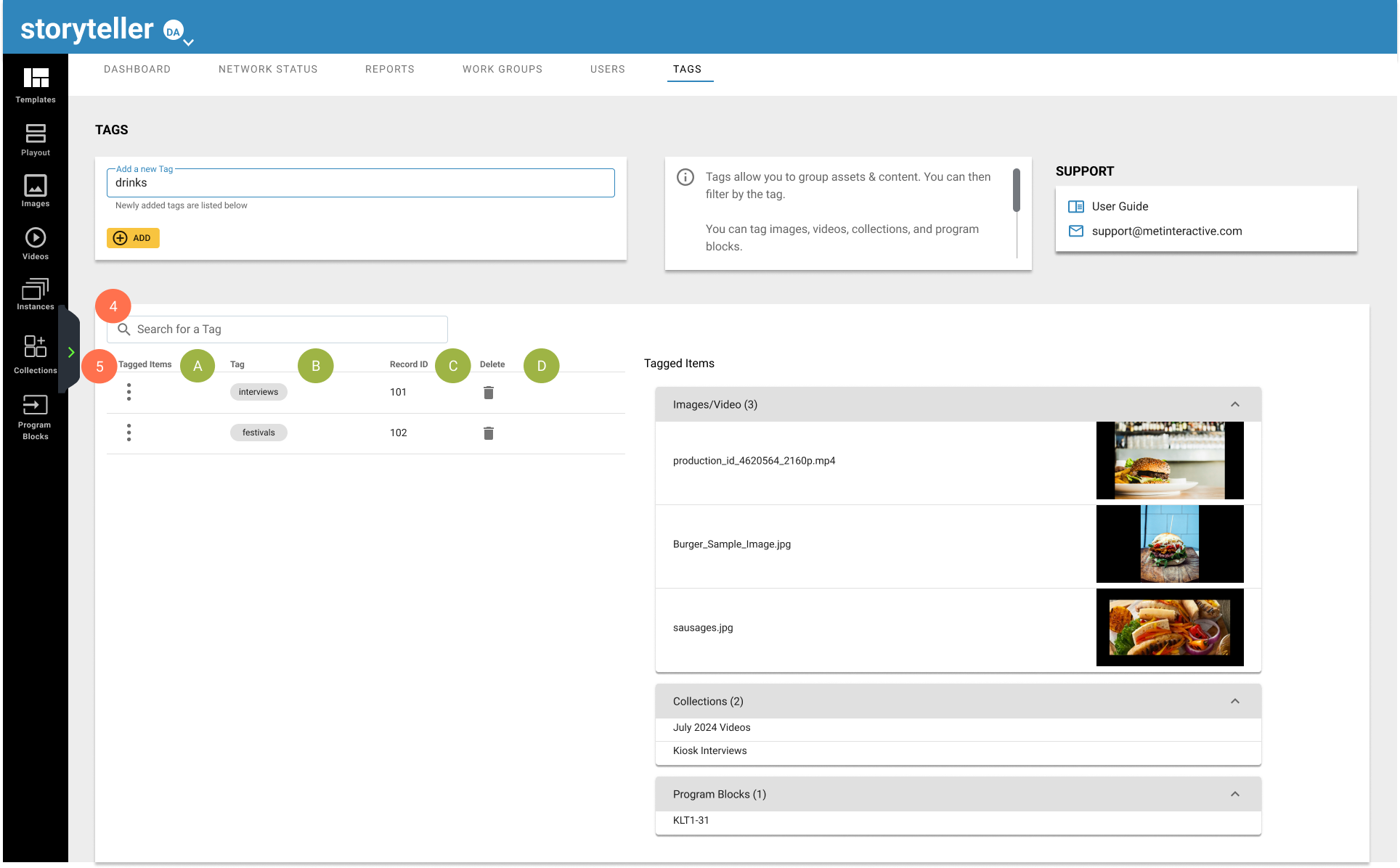Open the Collections sidebar section

(36, 355)
